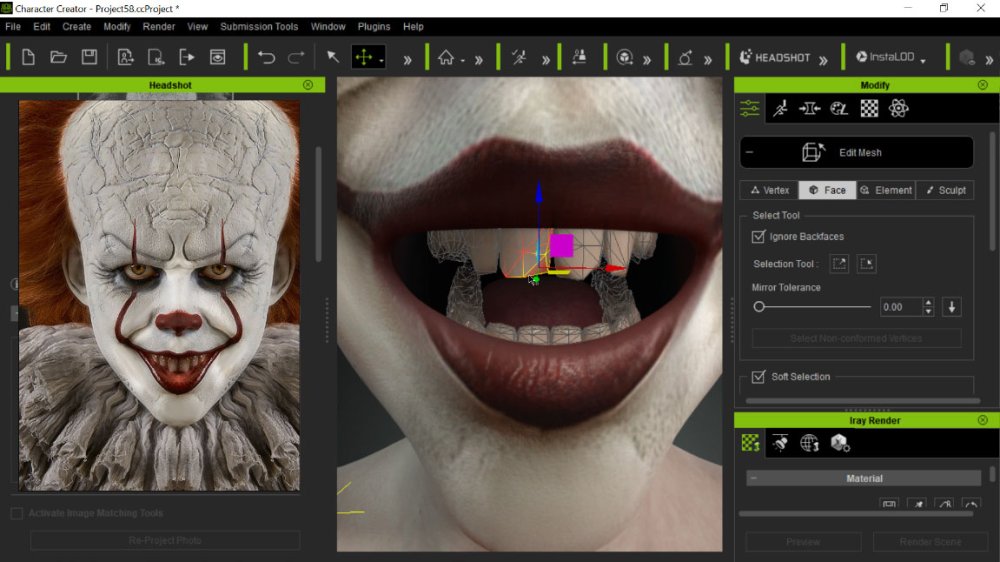Click the InstaLOD toolbar button
This screenshot has width=1000, height=562.
(x=885, y=57)
